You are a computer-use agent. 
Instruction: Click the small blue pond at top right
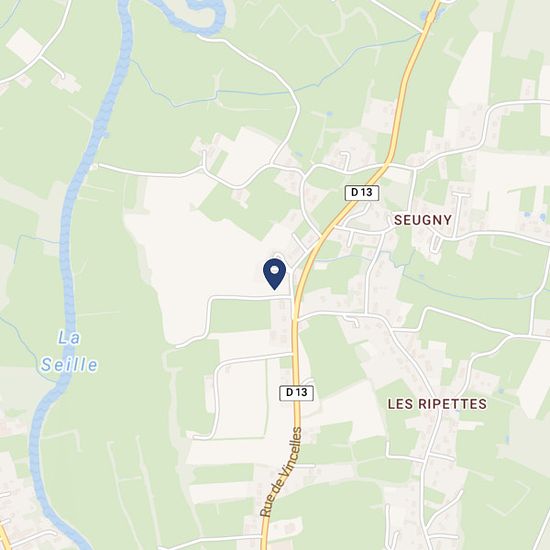coord(430,14)
